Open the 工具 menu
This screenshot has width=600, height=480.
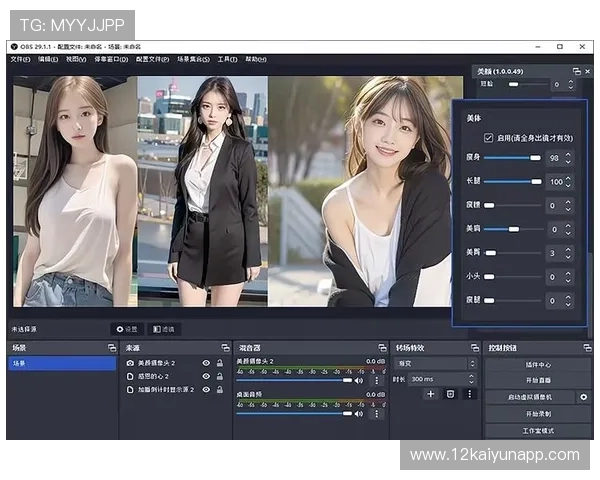[227, 59]
